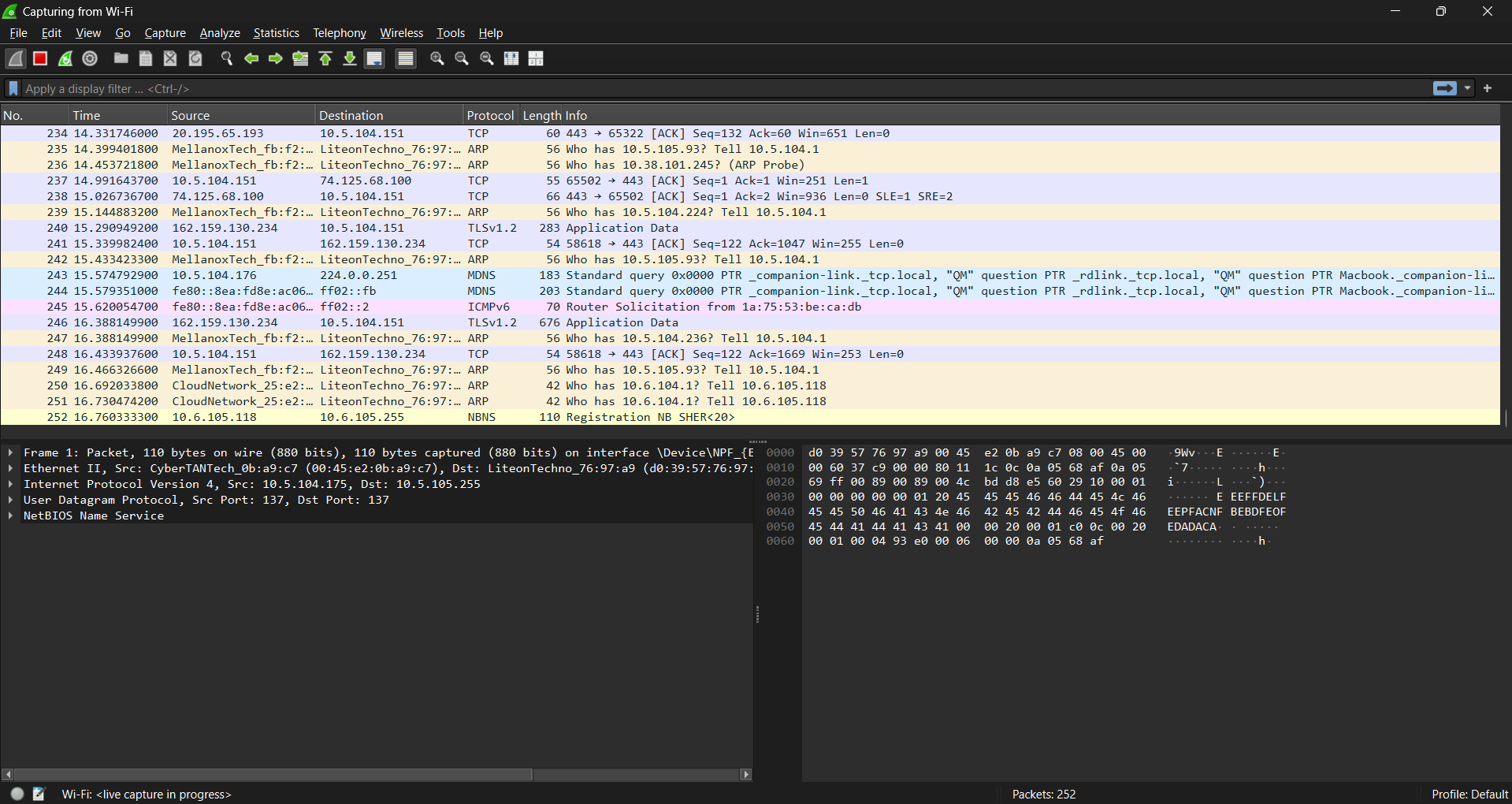The width and height of the screenshot is (1512, 804).
Task: Add a display filter button with plus
Action: point(1488,88)
